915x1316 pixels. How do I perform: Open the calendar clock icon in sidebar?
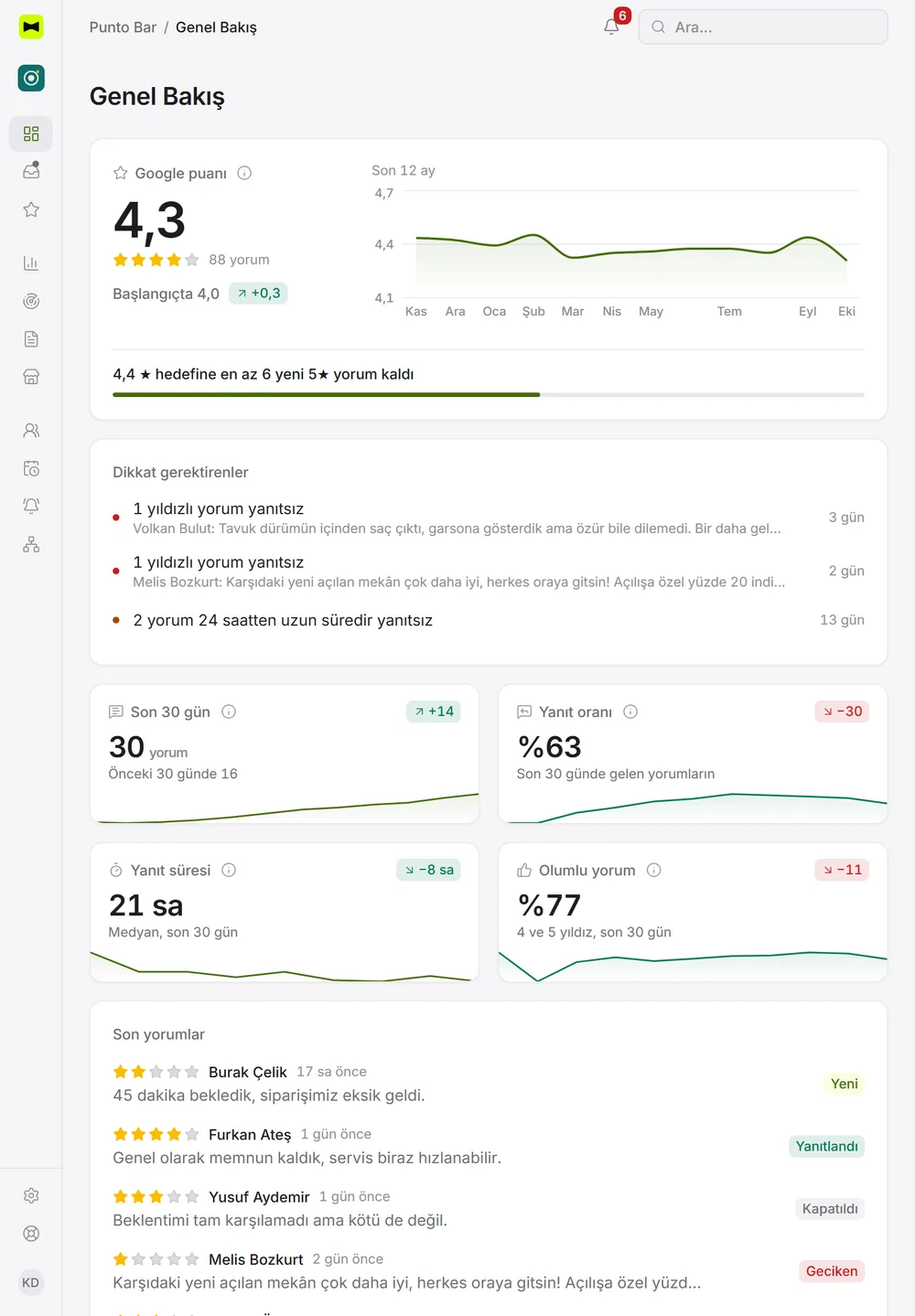coord(31,469)
